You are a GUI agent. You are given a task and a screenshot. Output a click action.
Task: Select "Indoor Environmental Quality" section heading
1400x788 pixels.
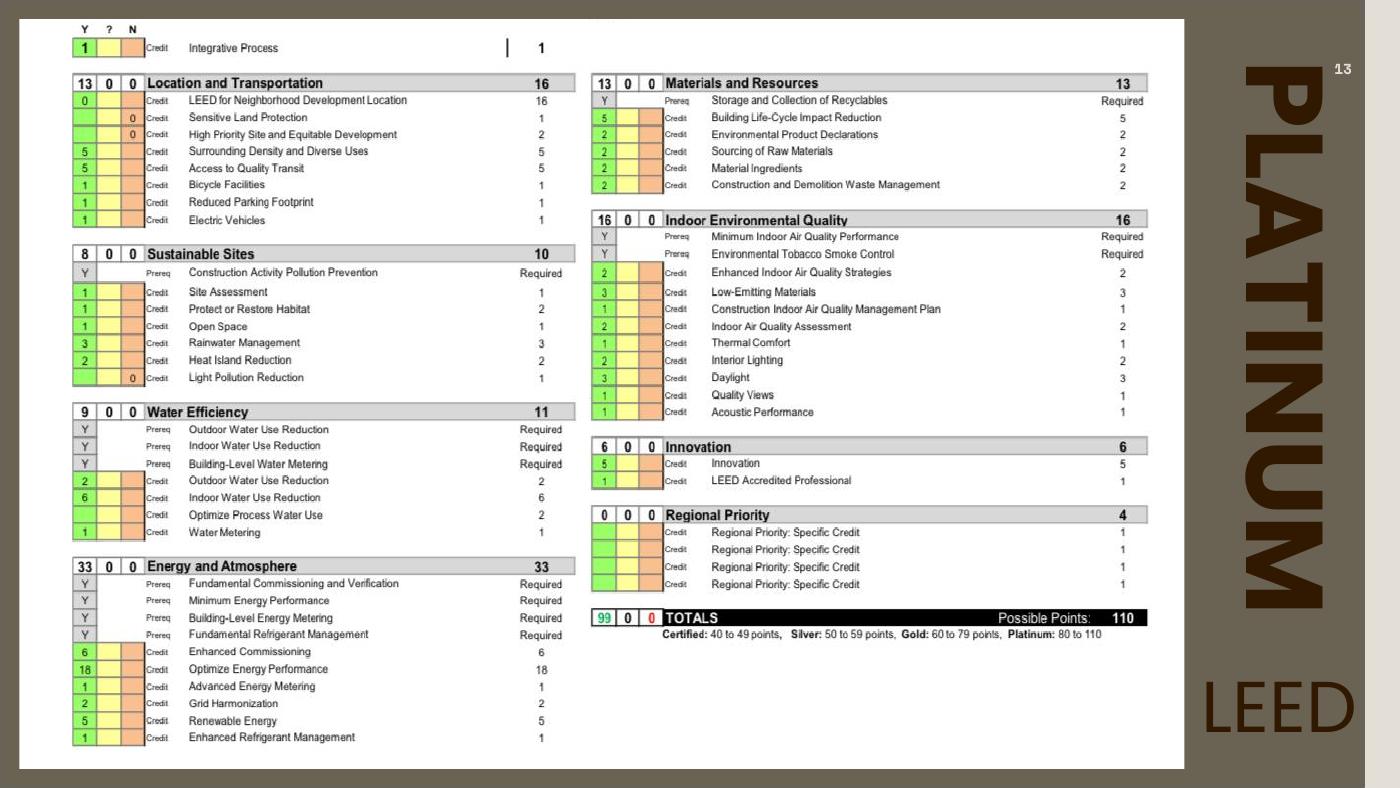(757, 220)
